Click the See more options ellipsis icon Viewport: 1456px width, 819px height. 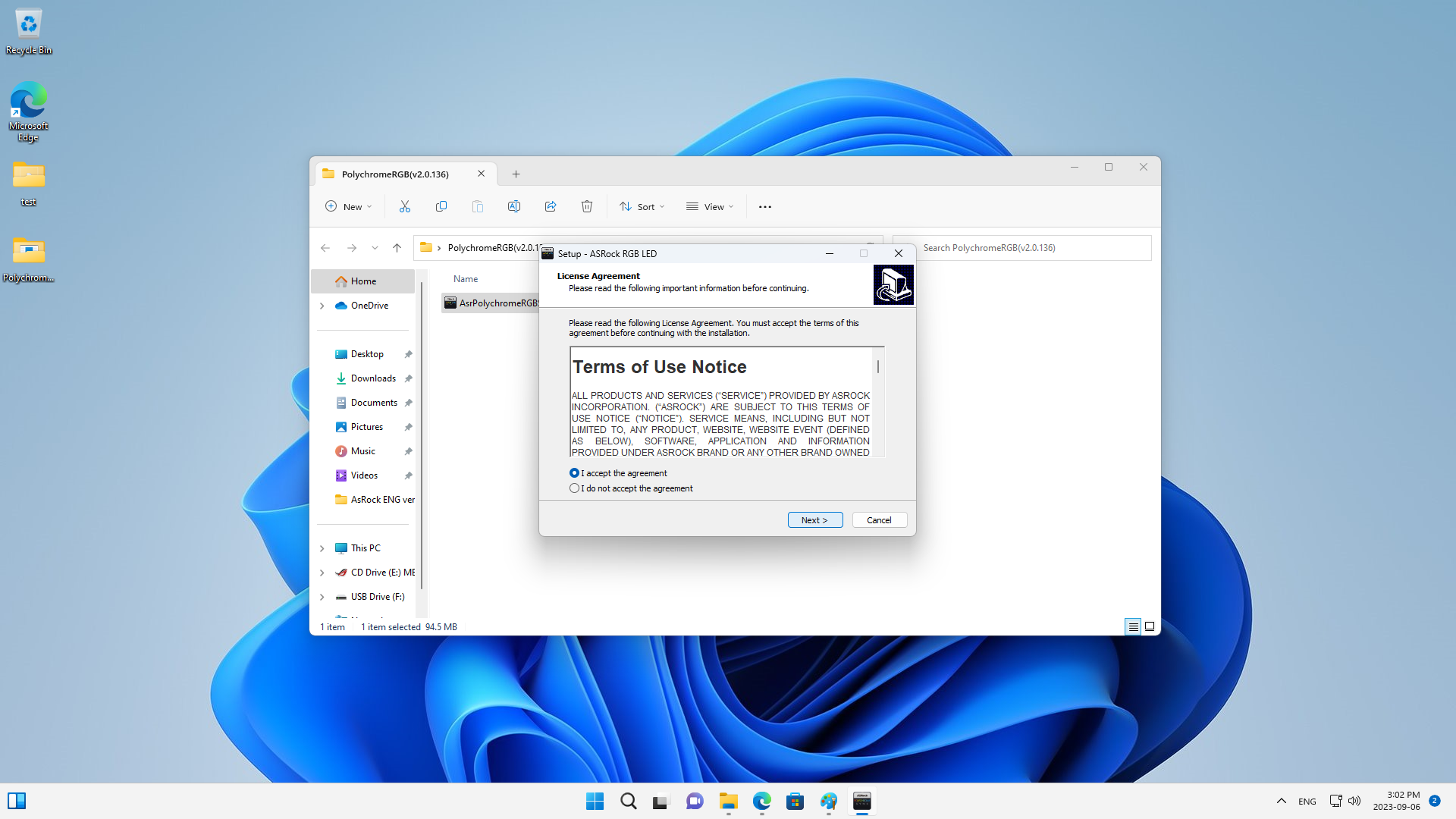[765, 206]
